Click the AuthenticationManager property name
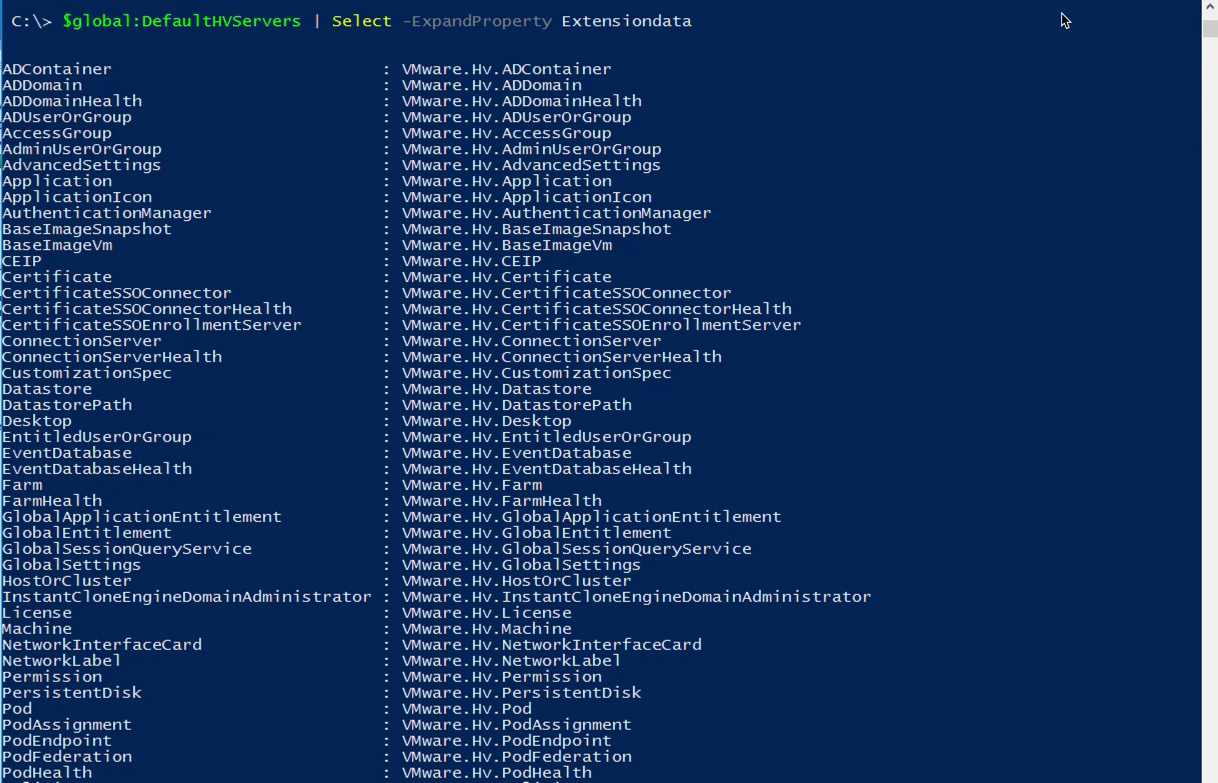 107,213
